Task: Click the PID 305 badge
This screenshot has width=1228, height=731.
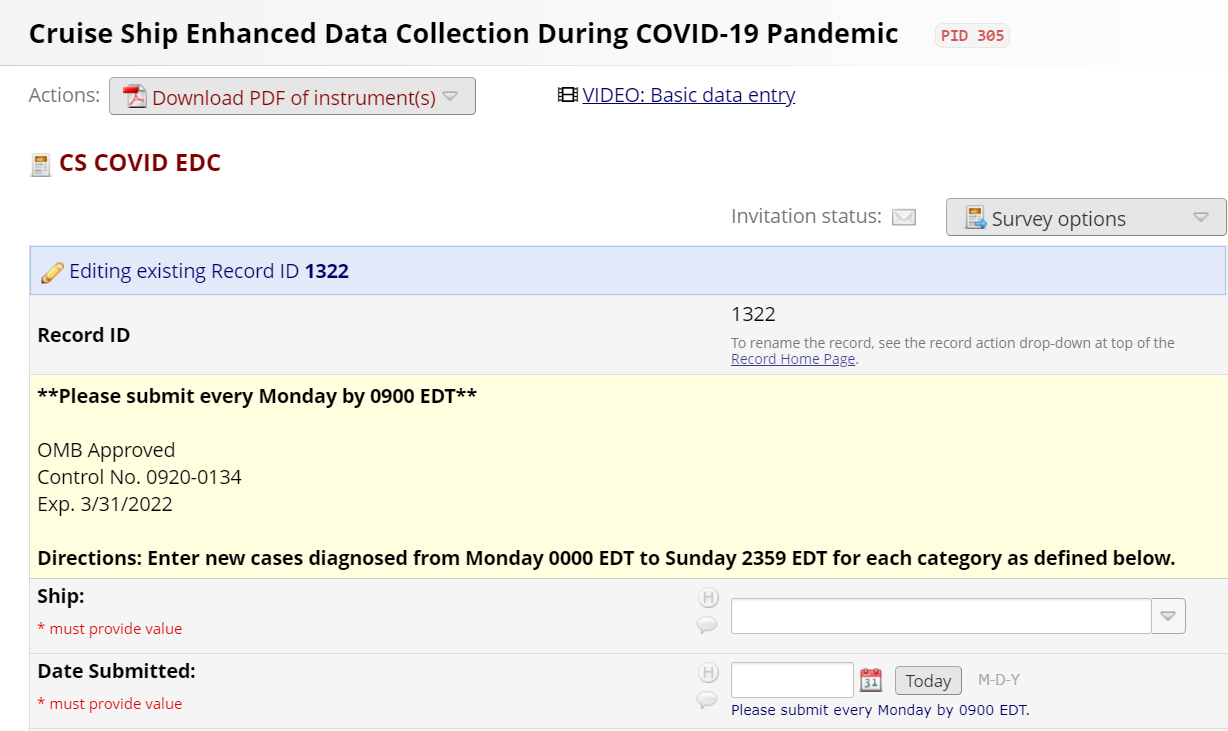Action: pyautogui.click(x=972, y=36)
